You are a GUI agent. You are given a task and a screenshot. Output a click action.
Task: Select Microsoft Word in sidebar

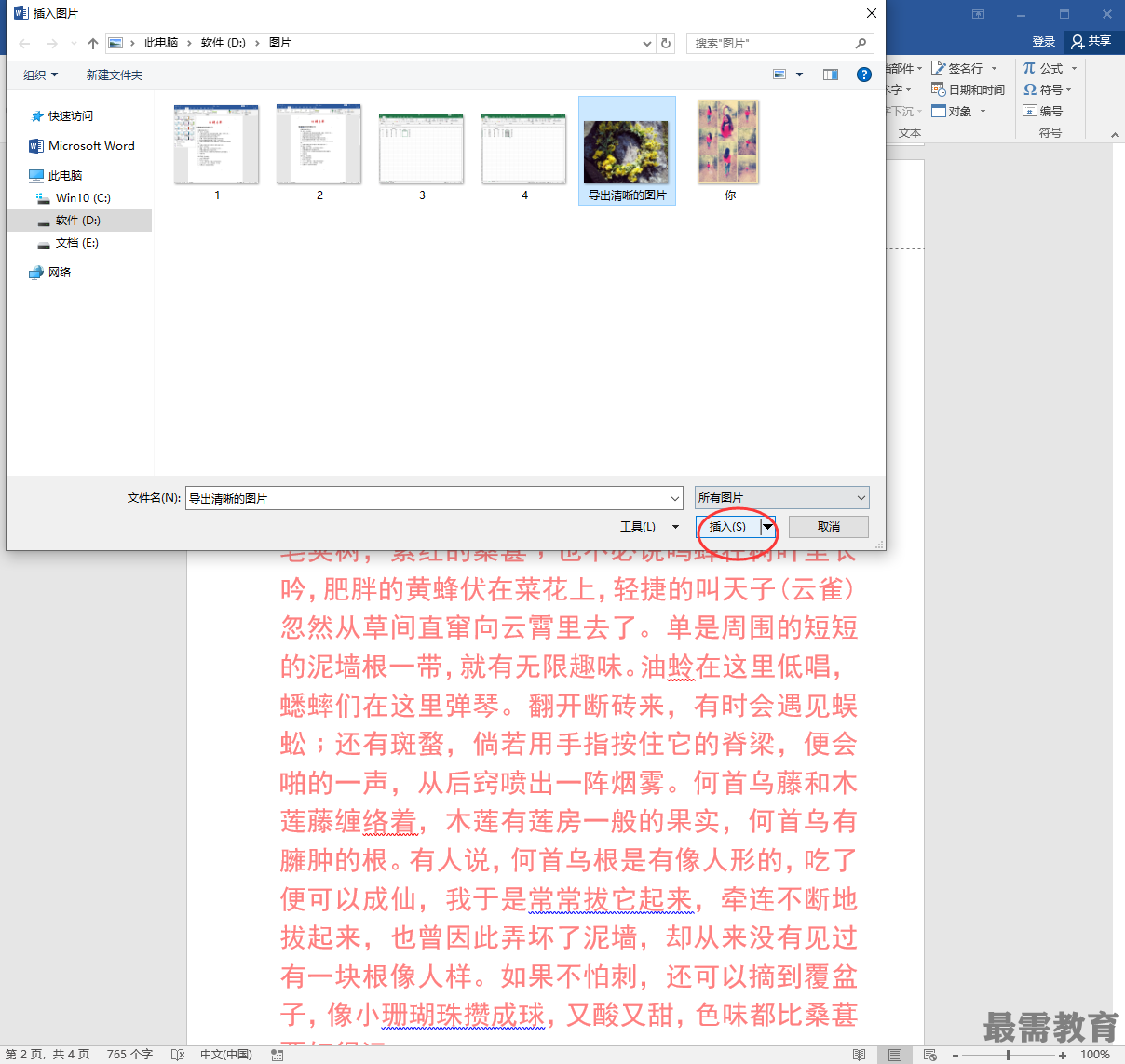click(82, 146)
